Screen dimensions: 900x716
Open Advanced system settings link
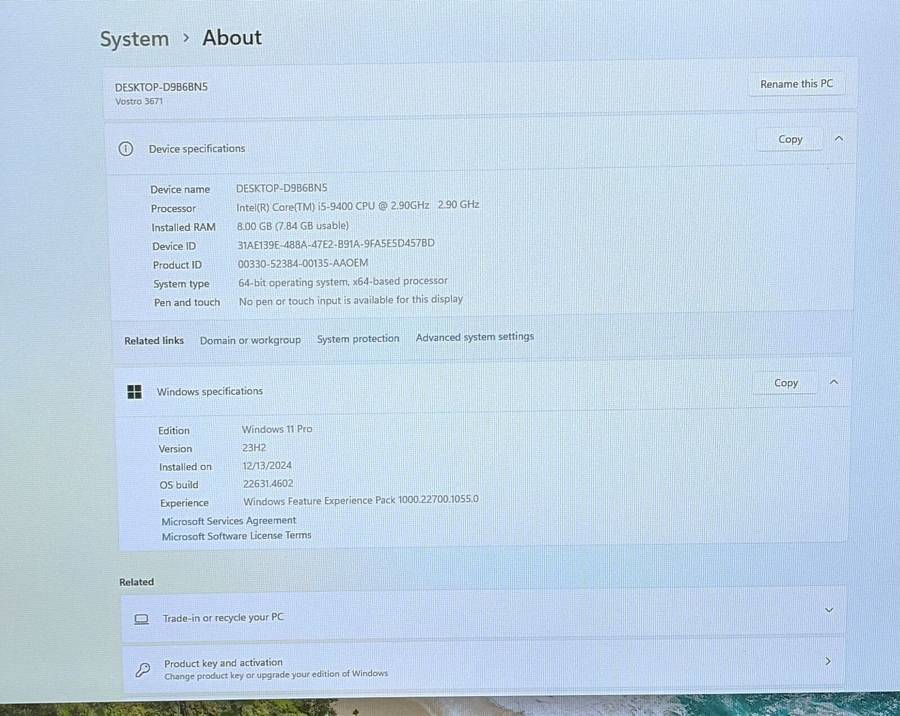[475, 337]
